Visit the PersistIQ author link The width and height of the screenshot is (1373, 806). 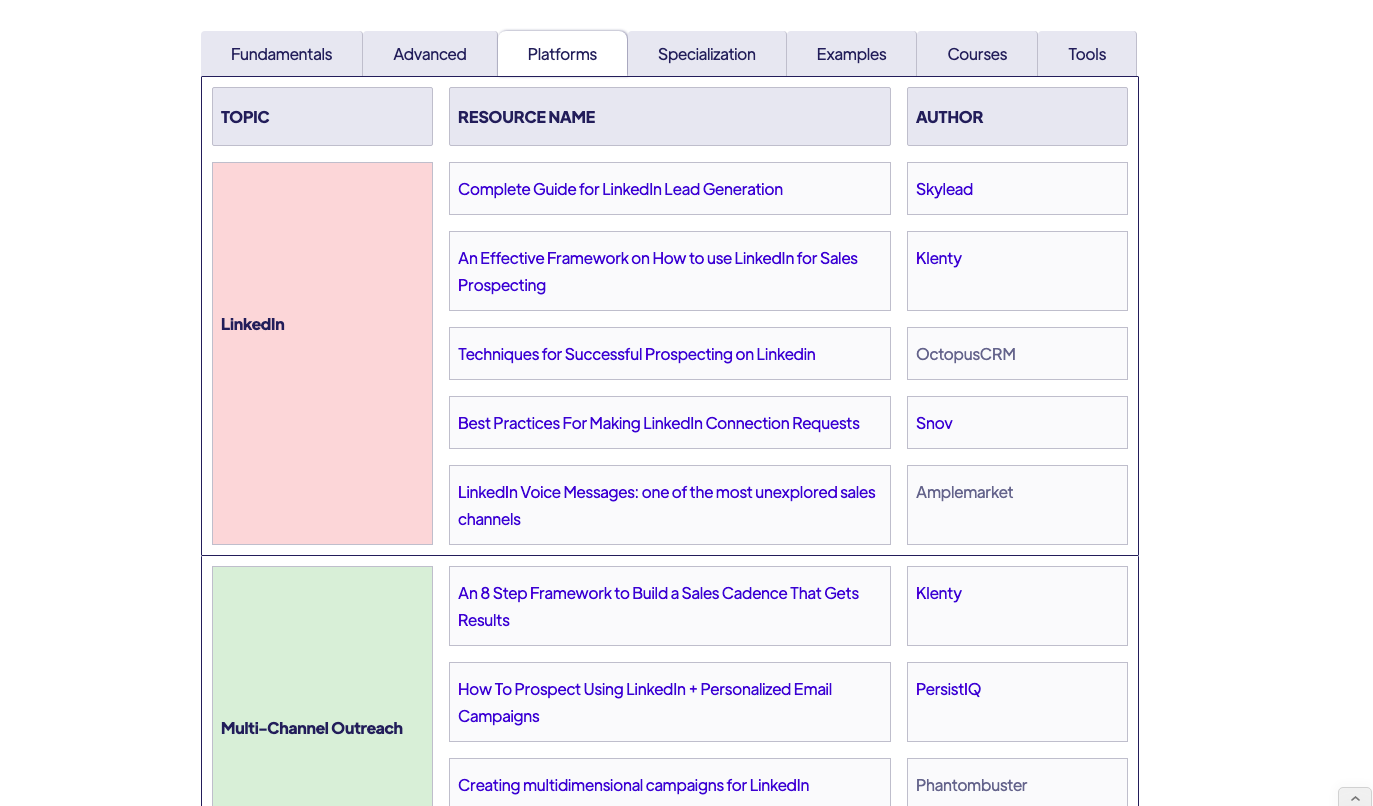click(948, 689)
